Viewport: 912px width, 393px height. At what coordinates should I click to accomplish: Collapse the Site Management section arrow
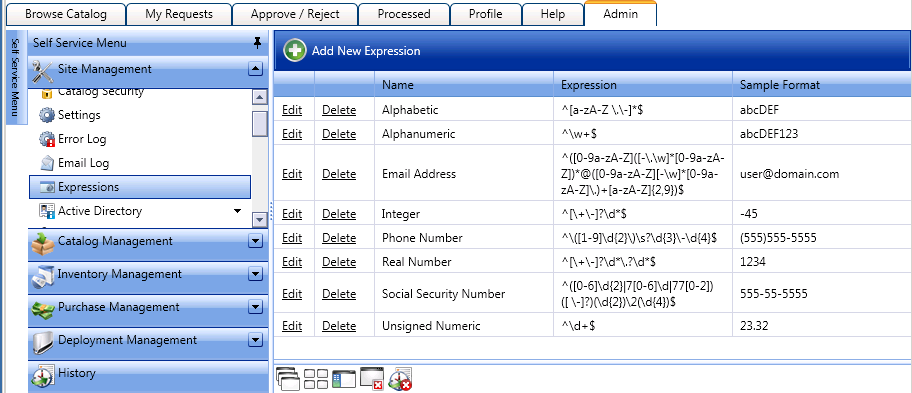(255, 69)
